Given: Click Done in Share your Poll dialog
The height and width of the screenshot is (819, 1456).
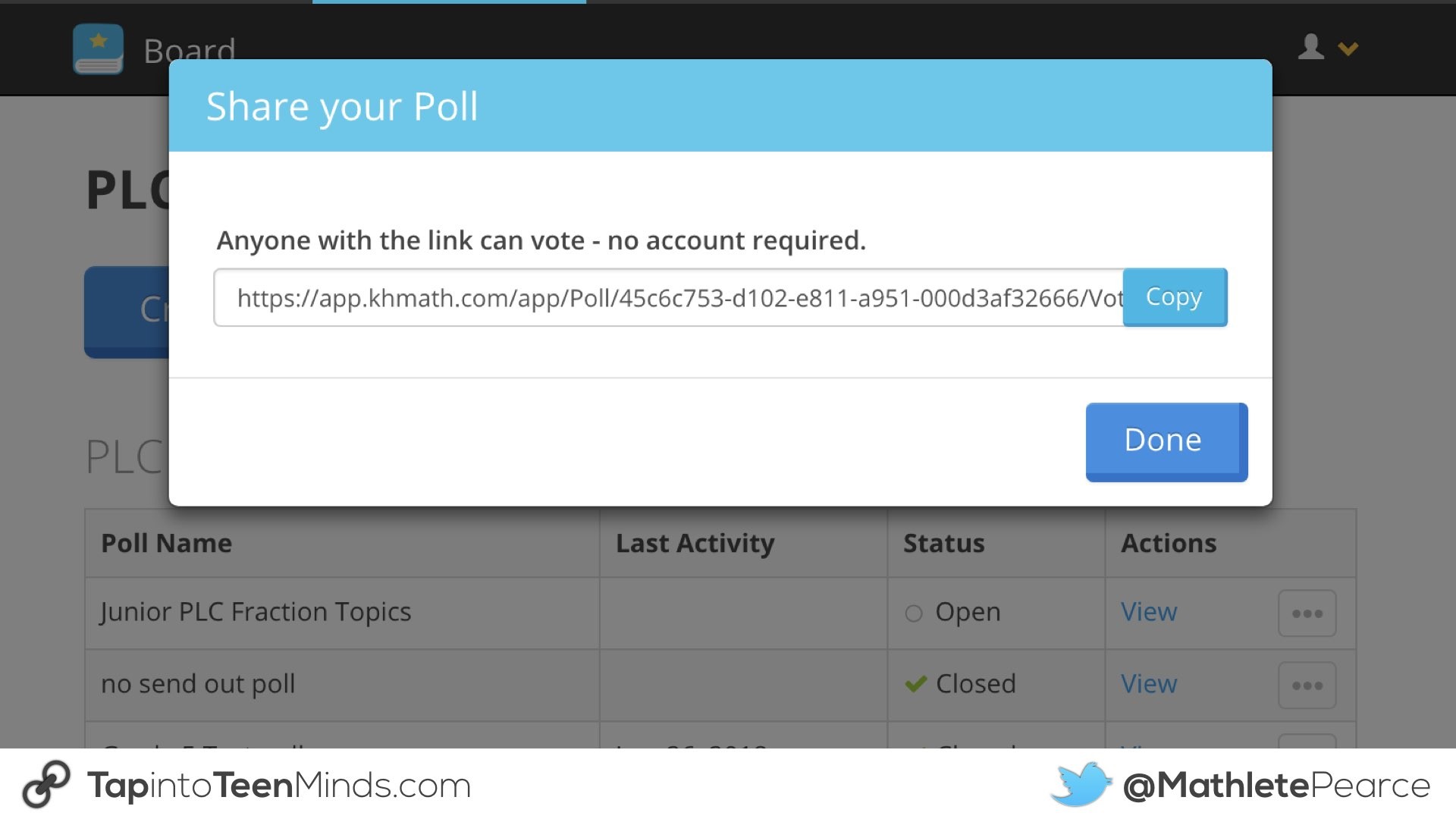Looking at the screenshot, I should point(1166,441).
